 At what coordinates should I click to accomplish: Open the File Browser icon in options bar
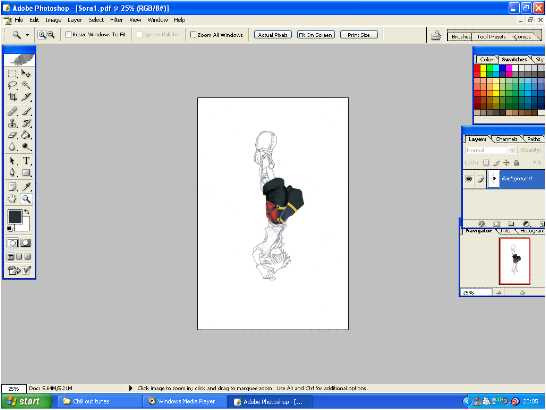coord(436,36)
